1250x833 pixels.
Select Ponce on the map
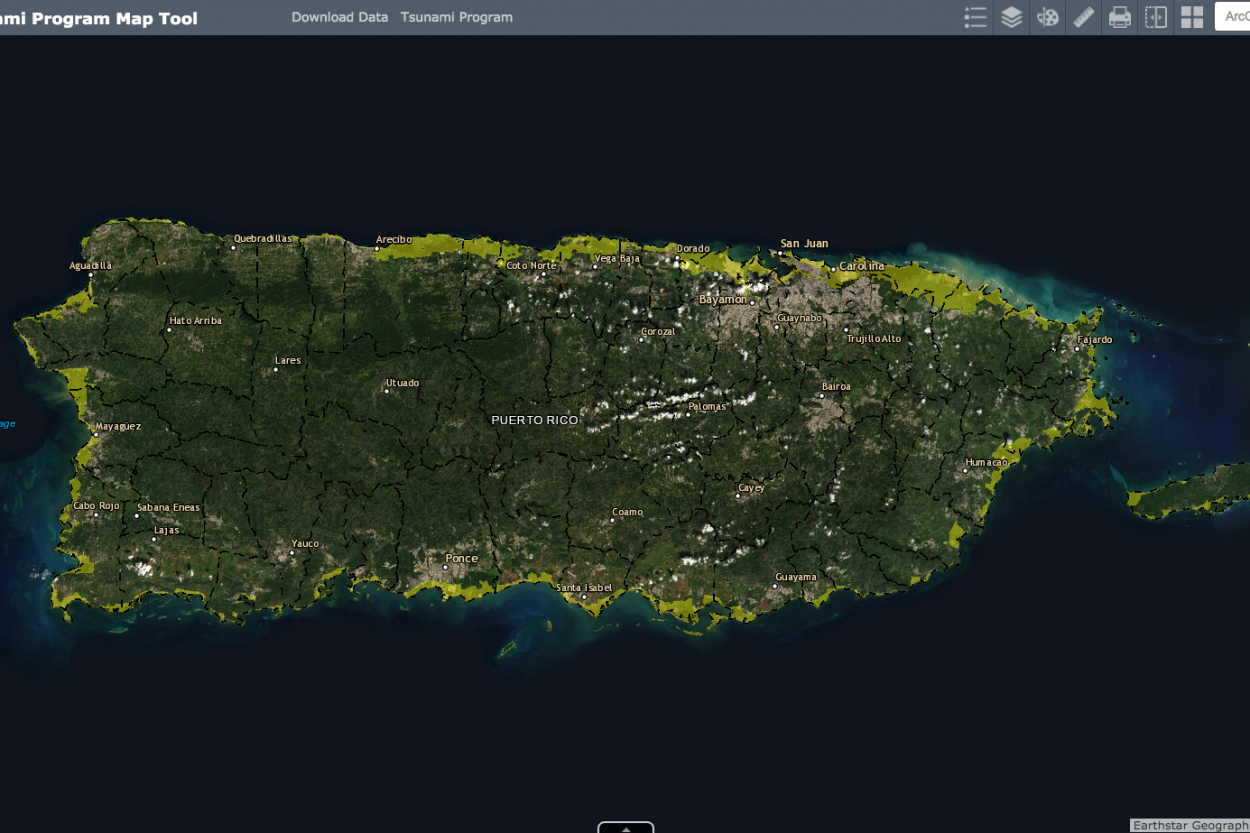pos(460,558)
